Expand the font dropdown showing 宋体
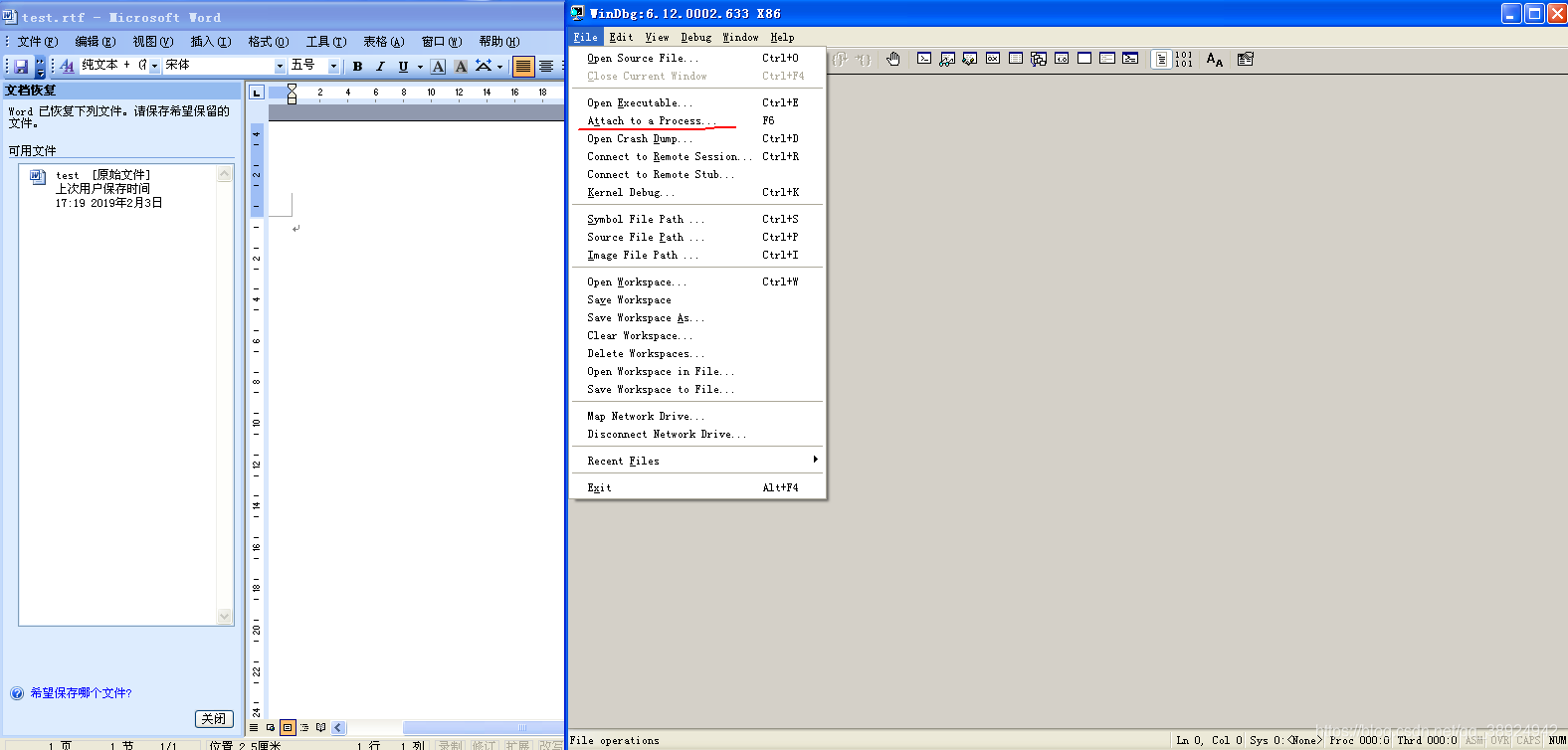Screen dimensions: 1568x750 pyautogui.click(x=280, y=67)
